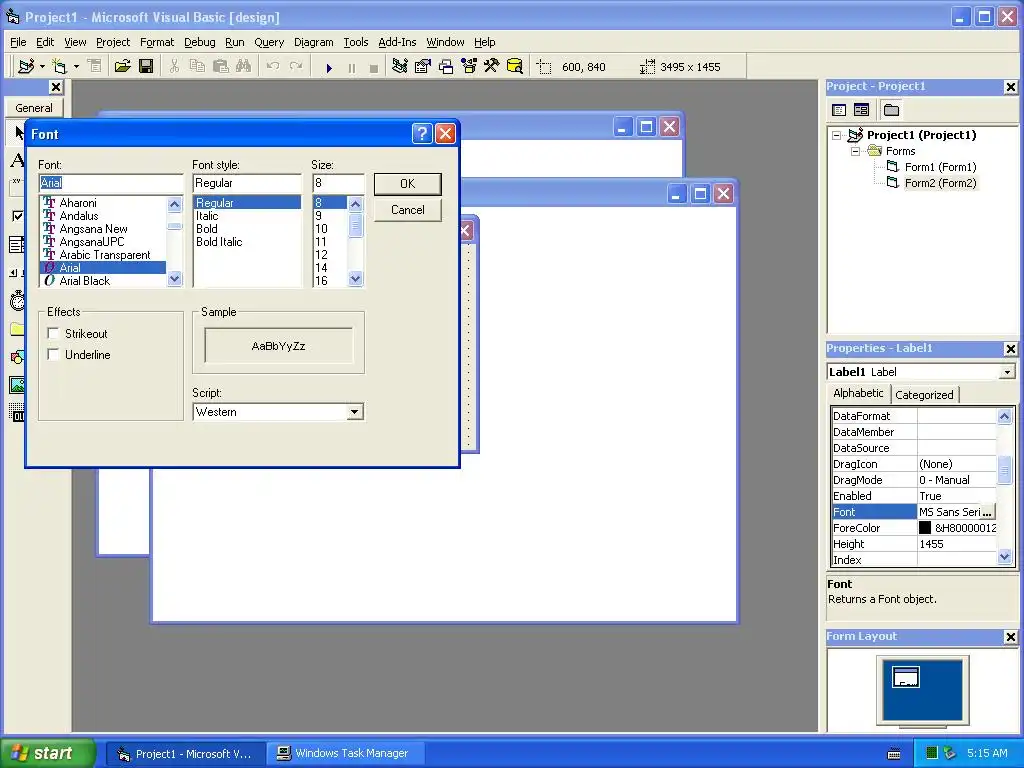Image resolution: width=1024 pixels, height=768 pixels.
Task: Click the Object Browser toolbar icon
Action: (x=469, y=66)
